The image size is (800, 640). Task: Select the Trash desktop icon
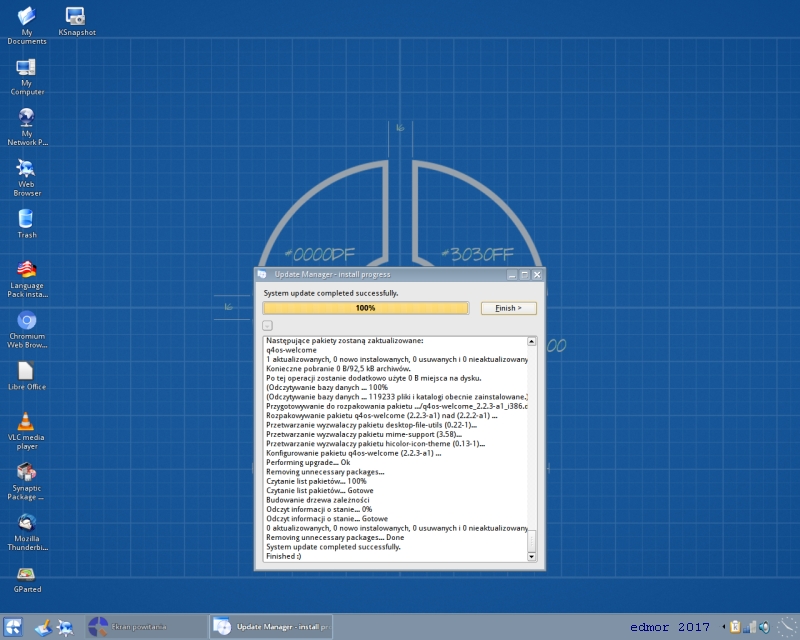pyautogui.click(x=27, y=224)
